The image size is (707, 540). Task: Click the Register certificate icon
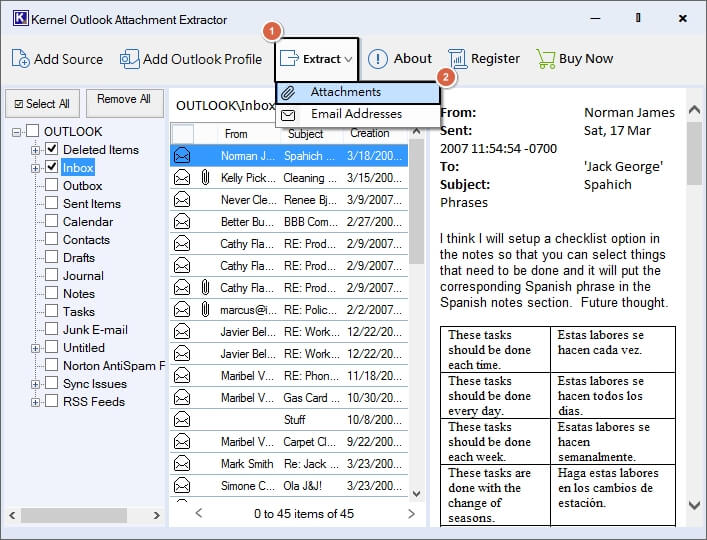click(458, 59)
